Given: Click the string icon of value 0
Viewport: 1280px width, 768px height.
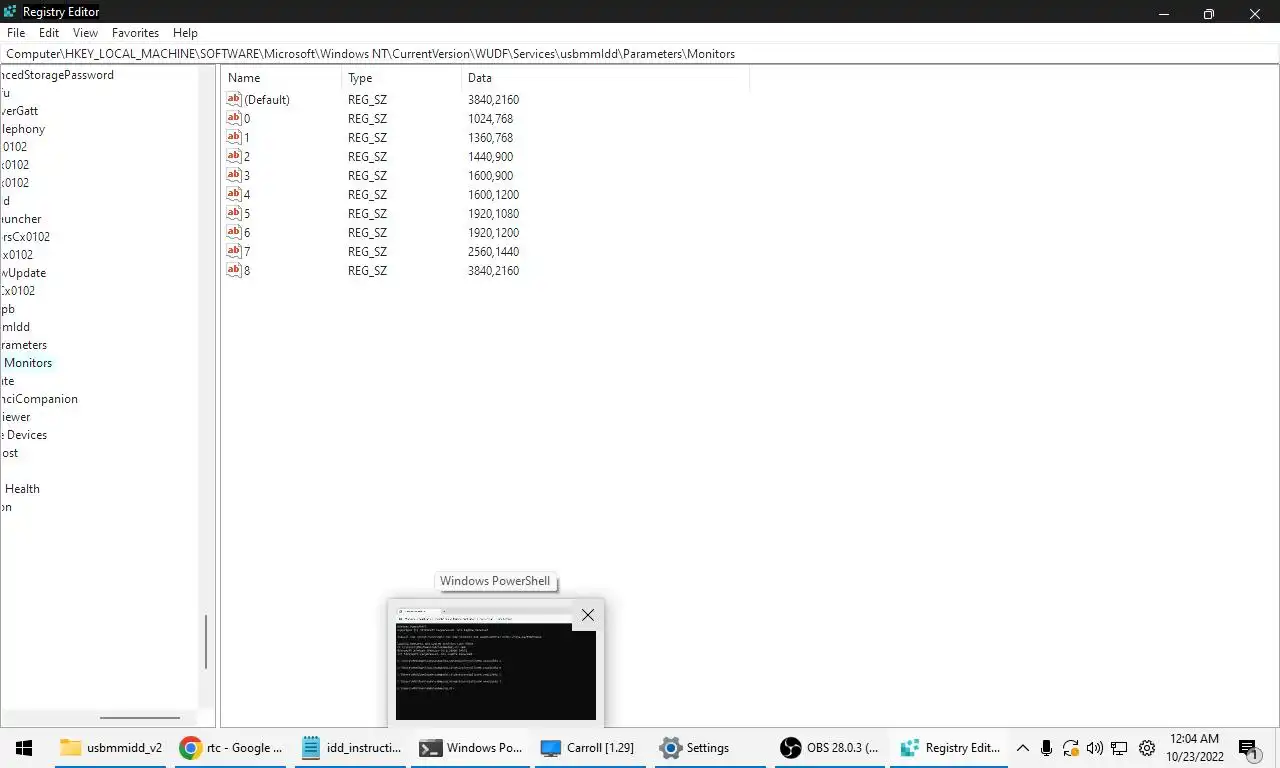Looking at the screenshot, I should pos(234,118).
